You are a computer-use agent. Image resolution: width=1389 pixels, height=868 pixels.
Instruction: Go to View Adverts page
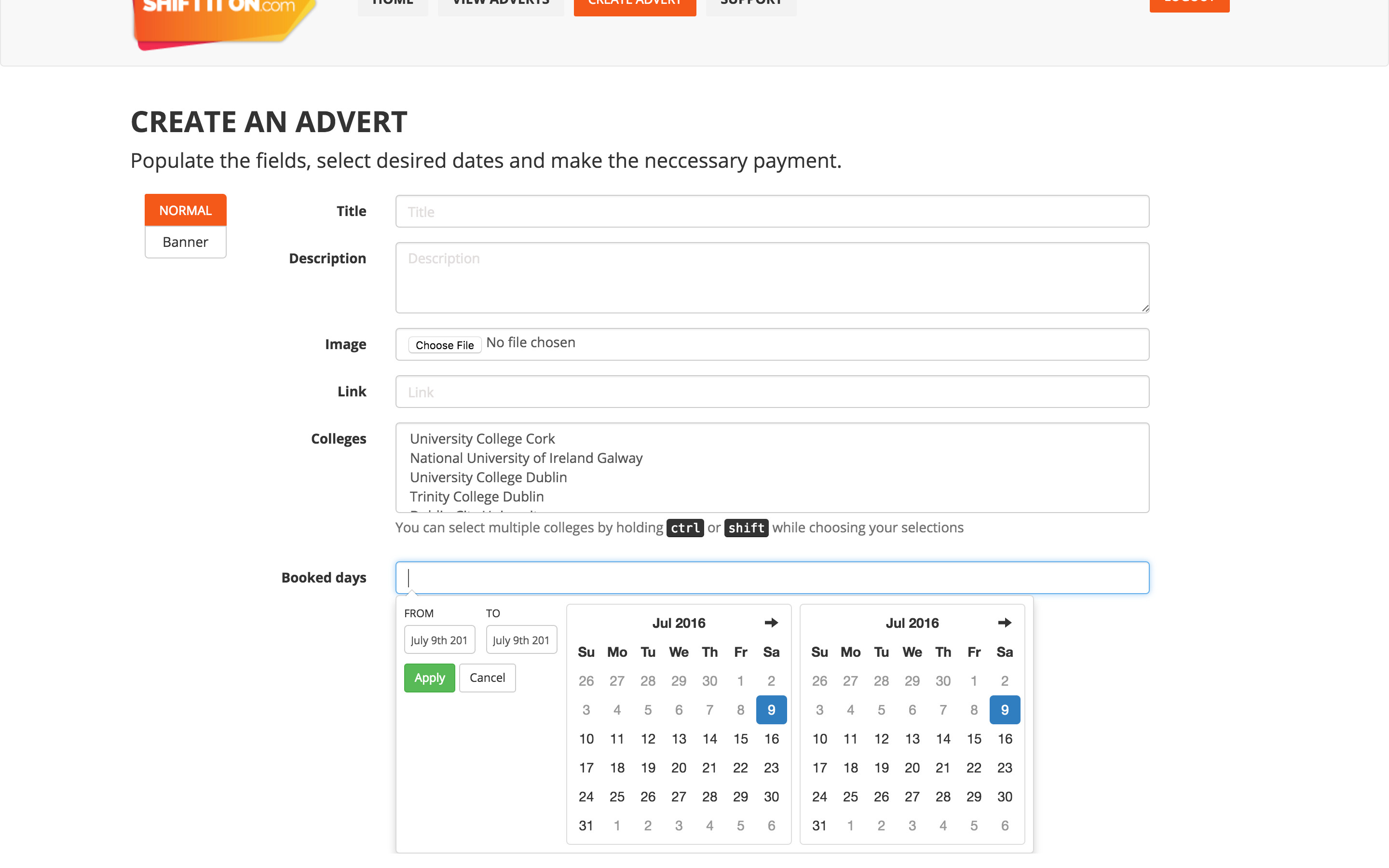click(x=501, y=5)
